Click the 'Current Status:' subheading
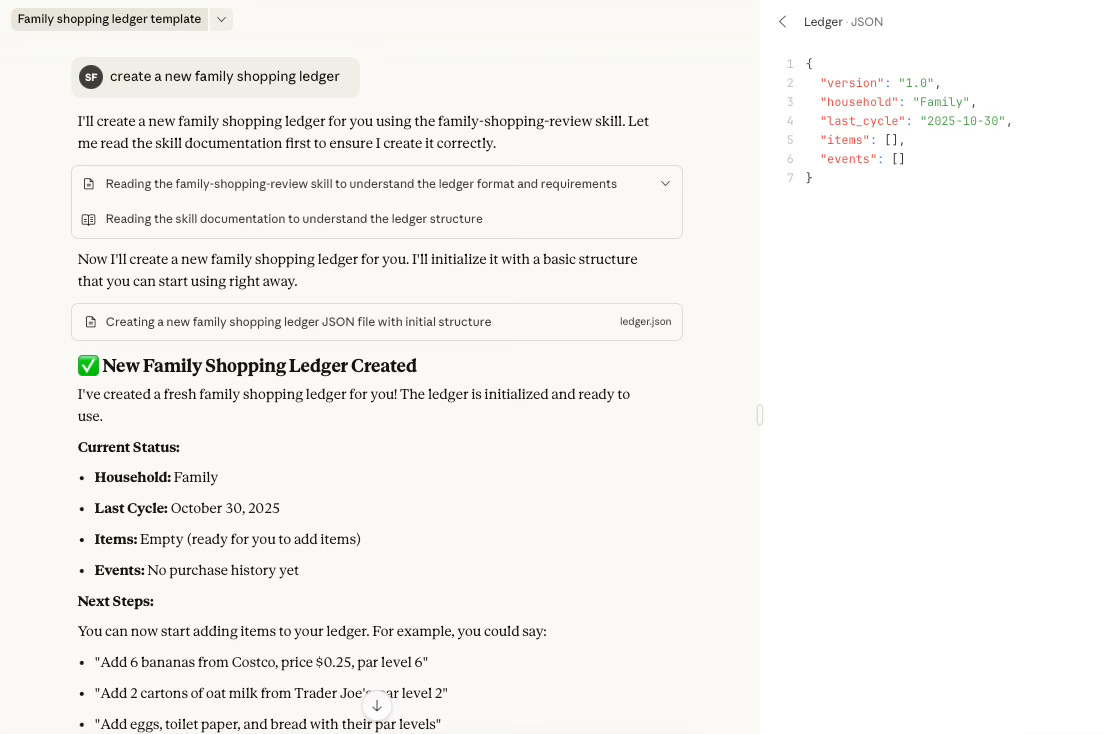Viewport: 1103px width, 734px height. pos(129,448)
